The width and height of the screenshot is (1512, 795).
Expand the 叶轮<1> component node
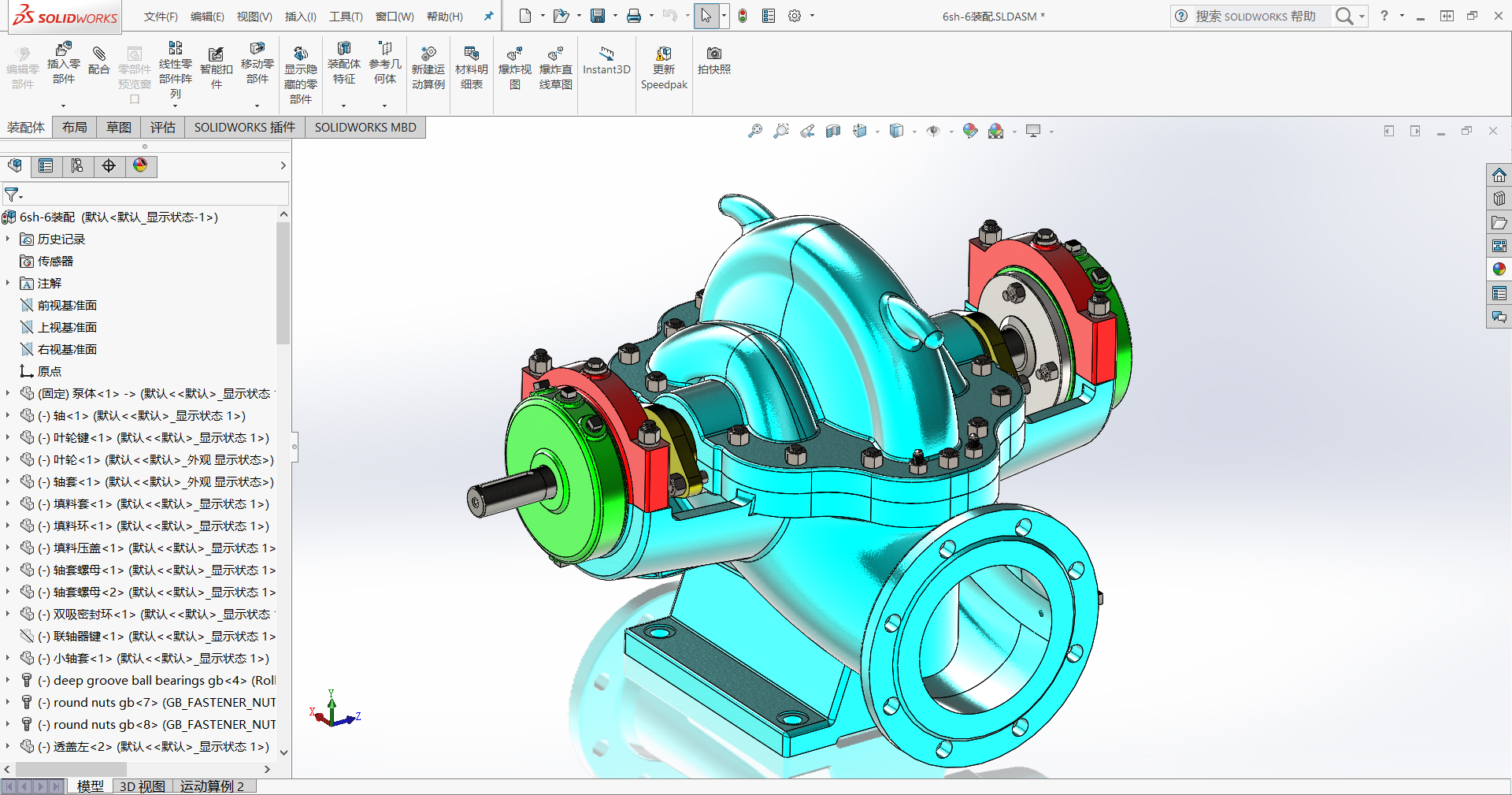tap(8, 459)
